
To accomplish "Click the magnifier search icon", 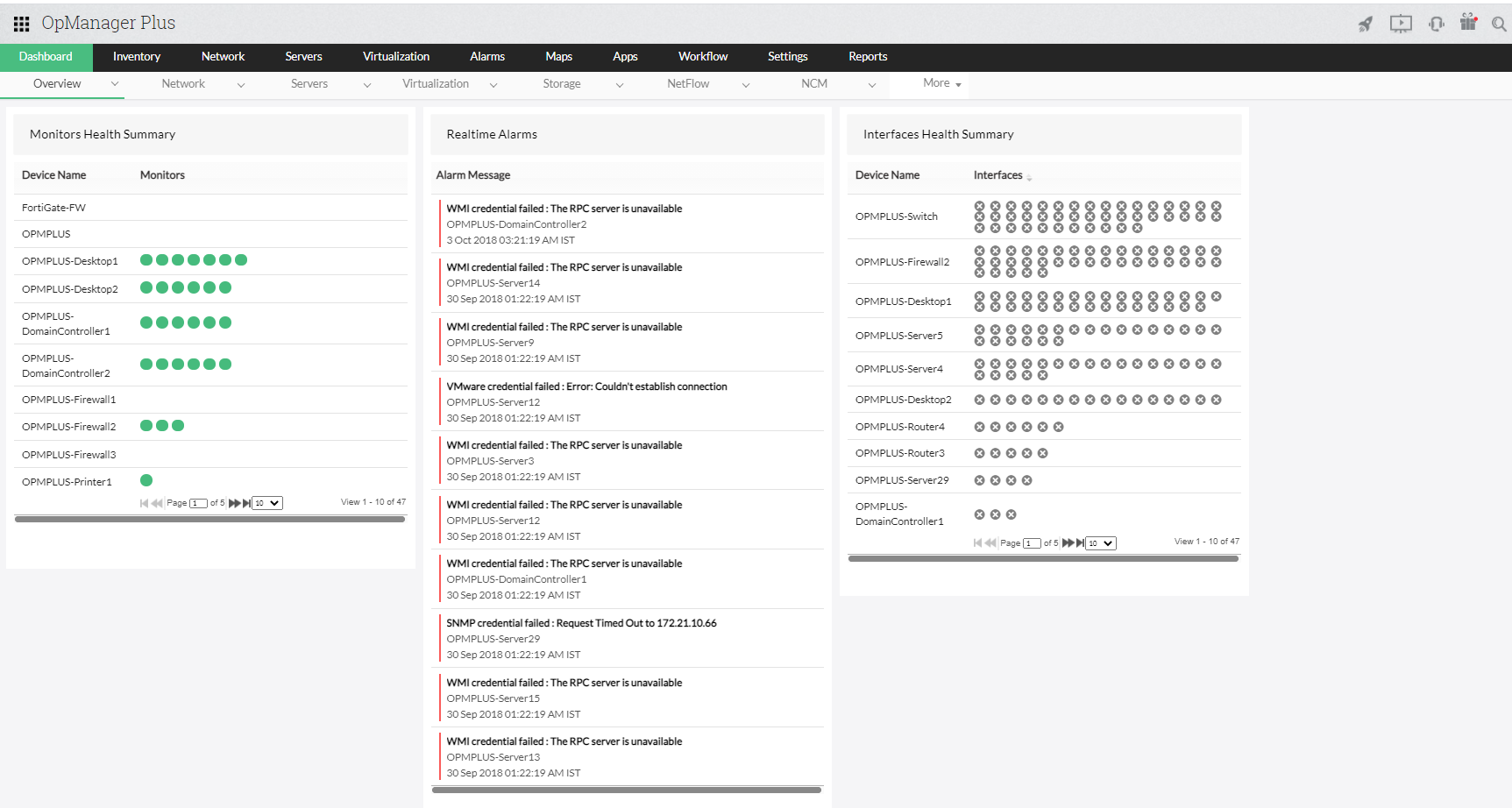I will [x=1499, y=24].
